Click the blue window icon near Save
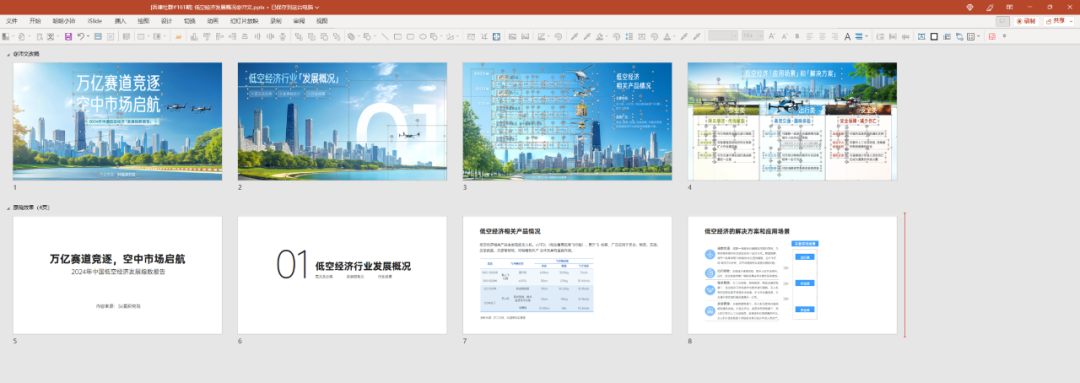The height and width of the screenshot is (383, 1080). 98,37
